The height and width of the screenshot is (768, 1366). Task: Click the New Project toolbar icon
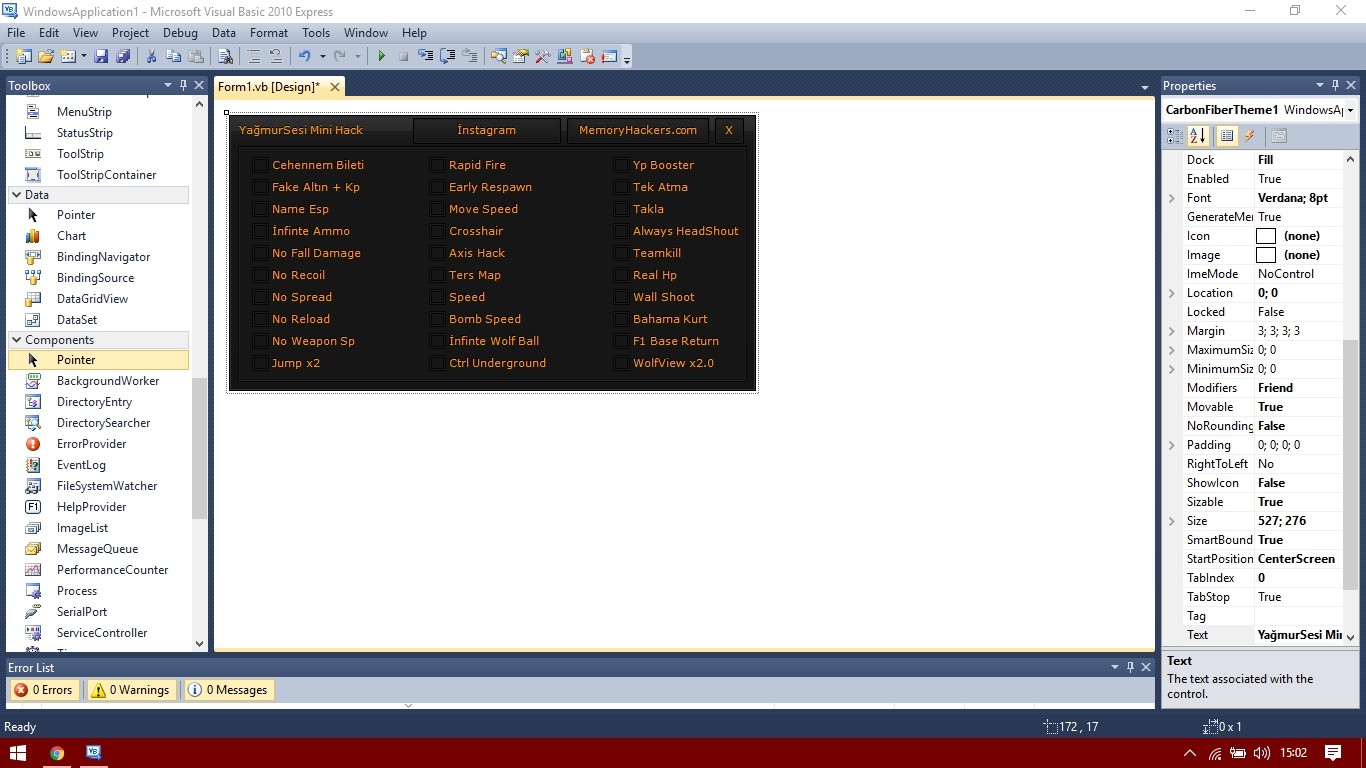[23, 57]
